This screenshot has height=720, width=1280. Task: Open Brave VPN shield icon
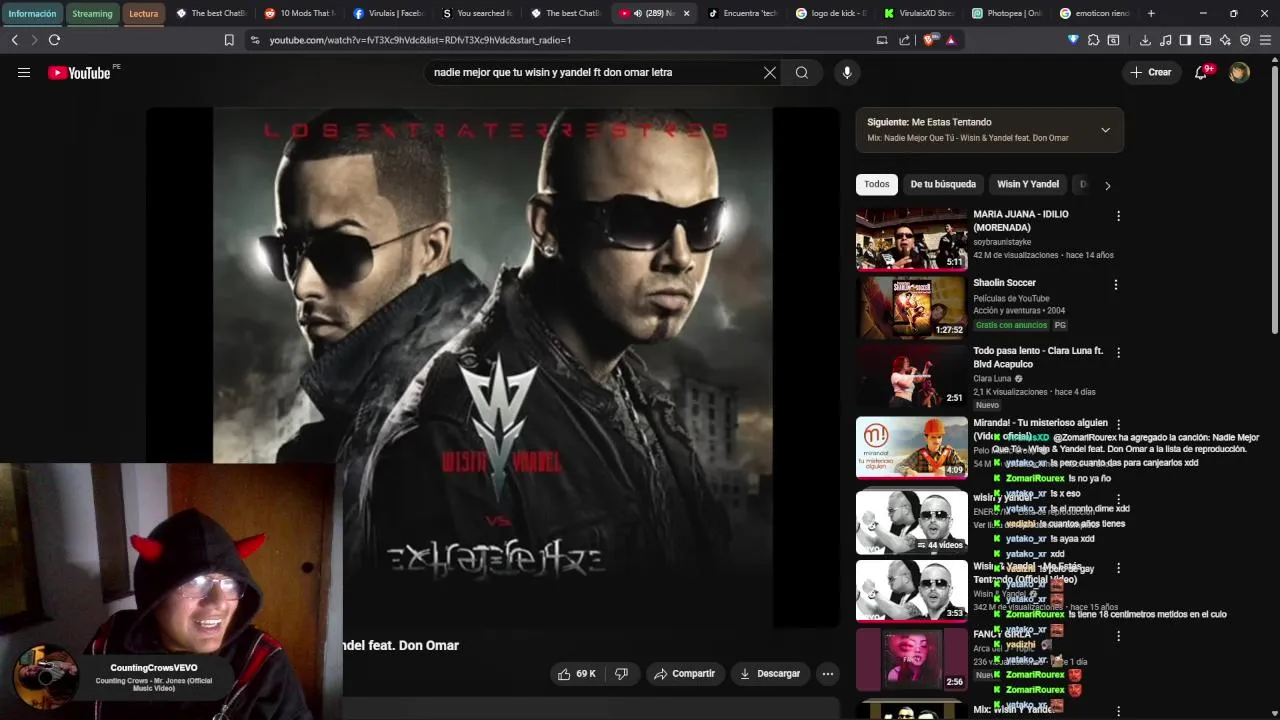(1245, 40)
